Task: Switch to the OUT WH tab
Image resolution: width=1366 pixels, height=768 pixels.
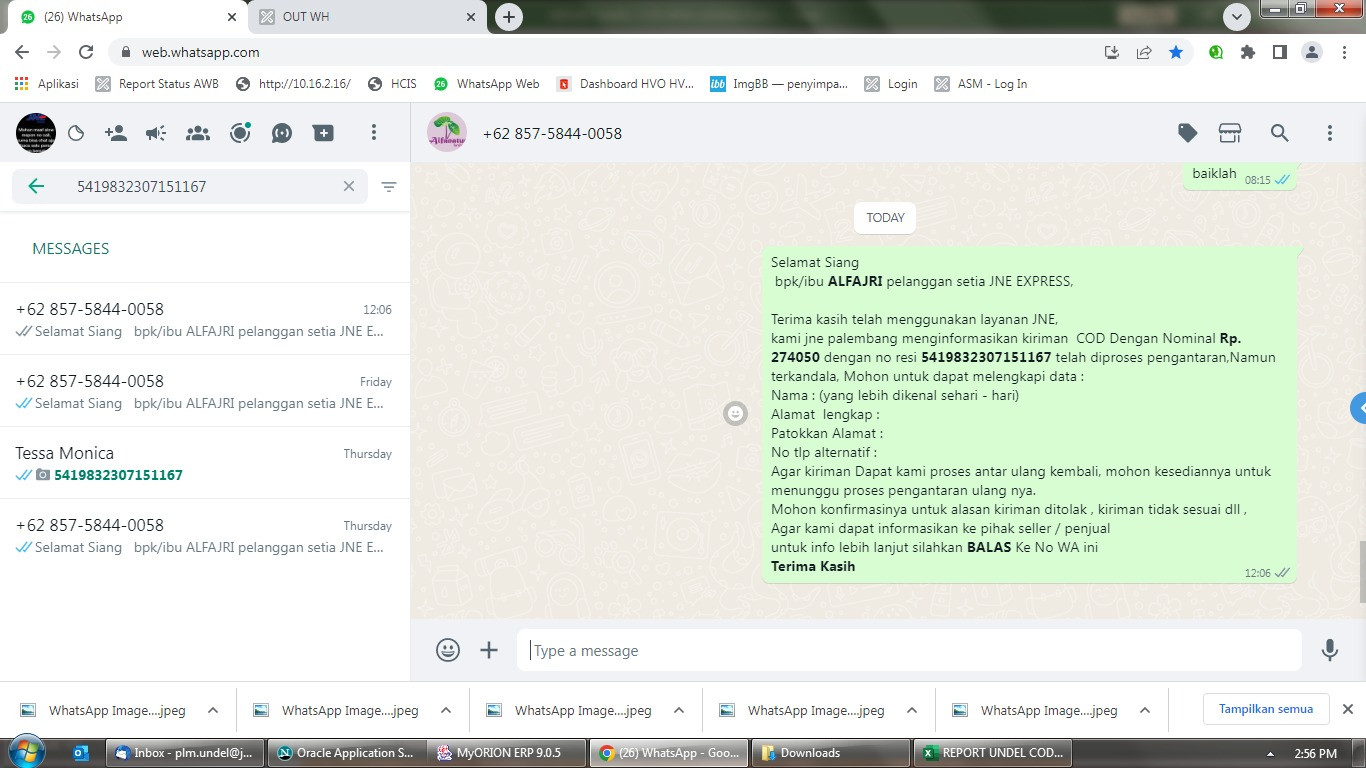Action: click(365, 17)
